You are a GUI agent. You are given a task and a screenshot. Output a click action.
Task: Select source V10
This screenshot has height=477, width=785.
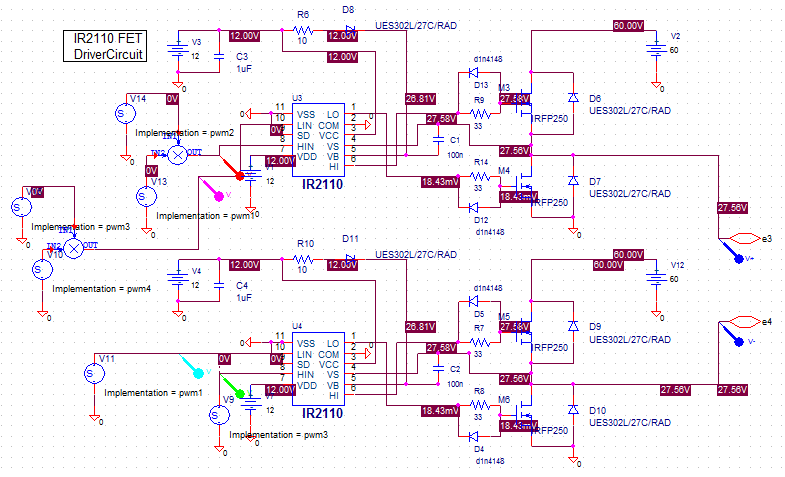(43, 270)
